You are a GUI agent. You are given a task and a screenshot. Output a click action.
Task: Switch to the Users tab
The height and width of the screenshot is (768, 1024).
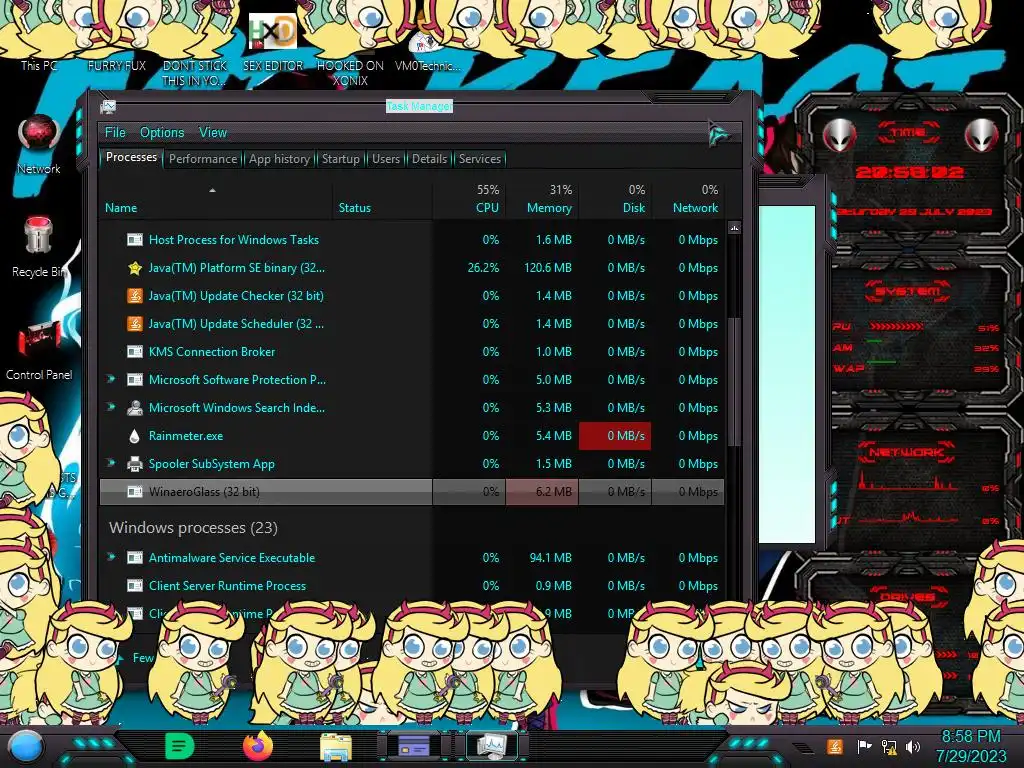pos(386,159)
